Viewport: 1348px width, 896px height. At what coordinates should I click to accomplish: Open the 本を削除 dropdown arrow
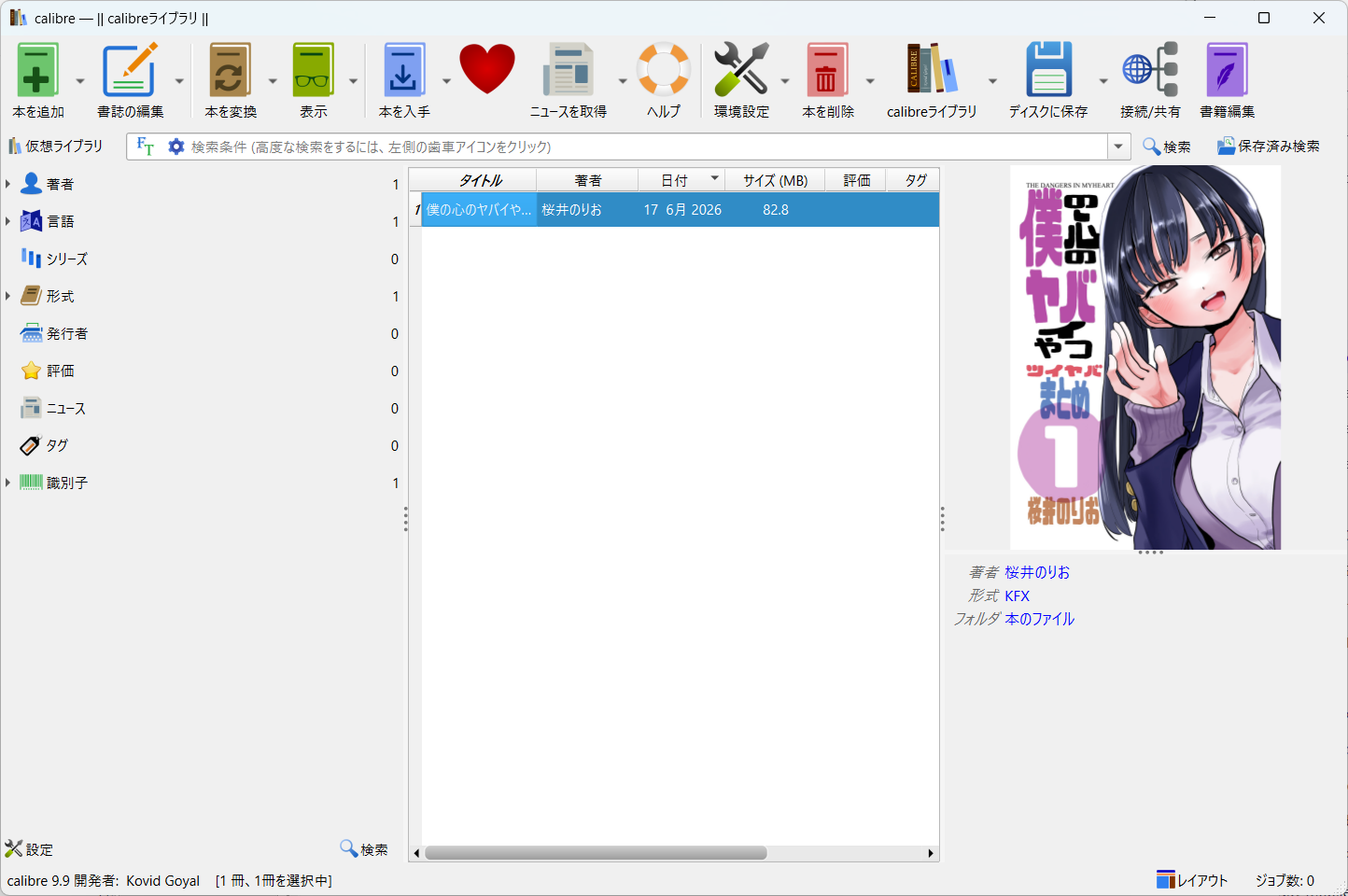(x=869, y=81)
